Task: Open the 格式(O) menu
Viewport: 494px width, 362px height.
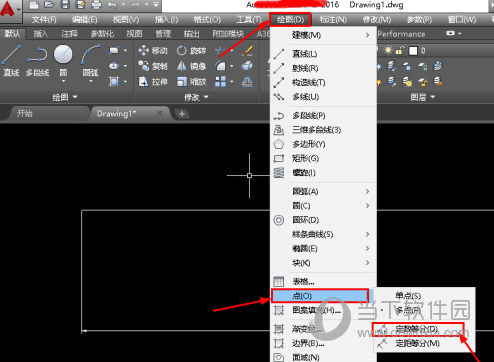Action: pos(207,20)
